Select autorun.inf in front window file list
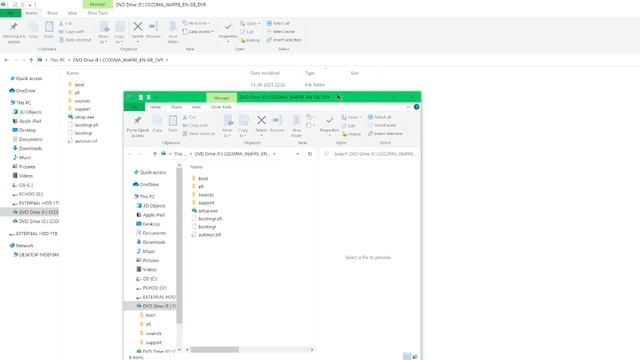The height and width of the screenshot is (360, 640). click(206, 235)
